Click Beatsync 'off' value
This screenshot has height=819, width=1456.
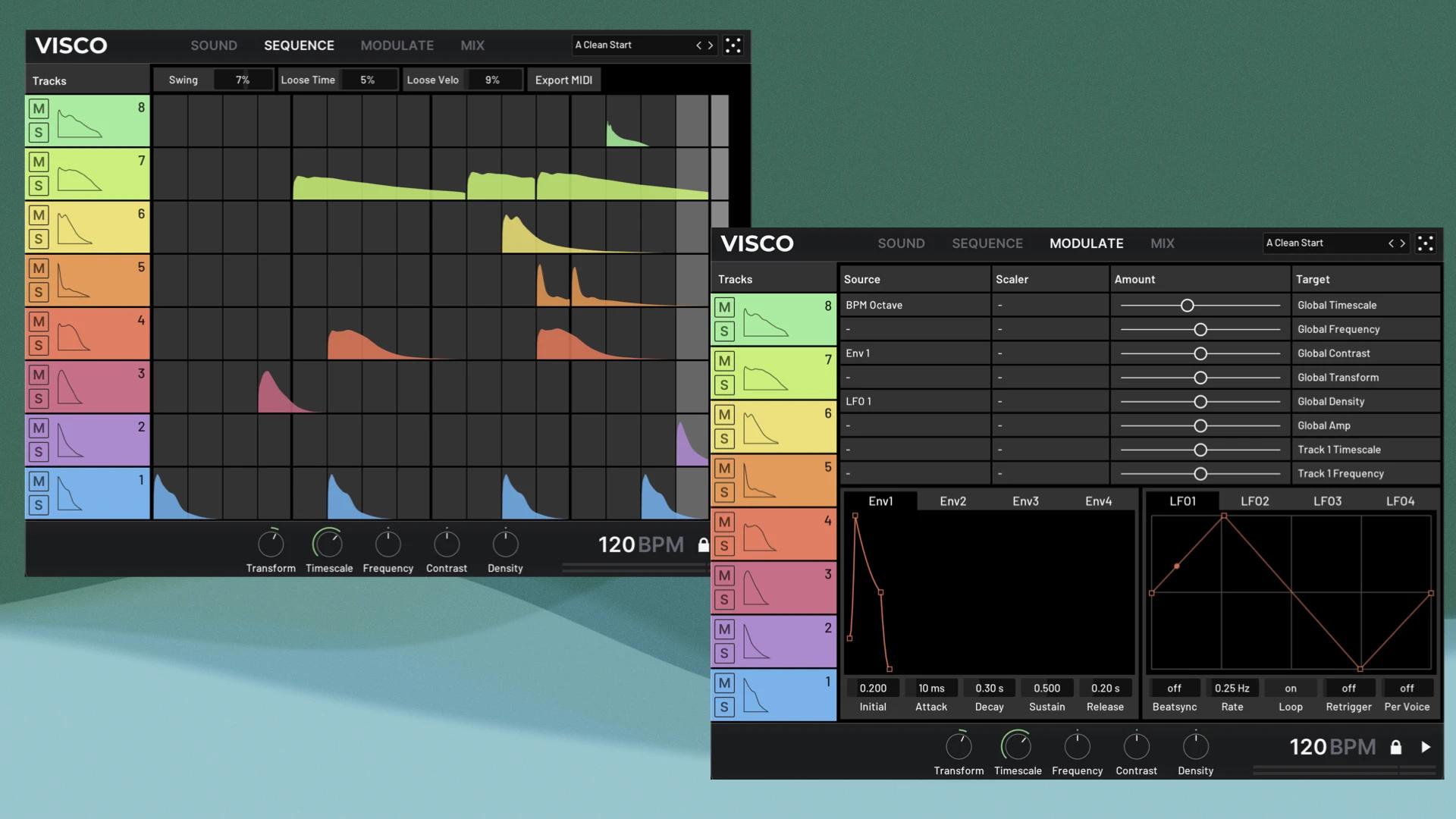(x=1174, y=689)
